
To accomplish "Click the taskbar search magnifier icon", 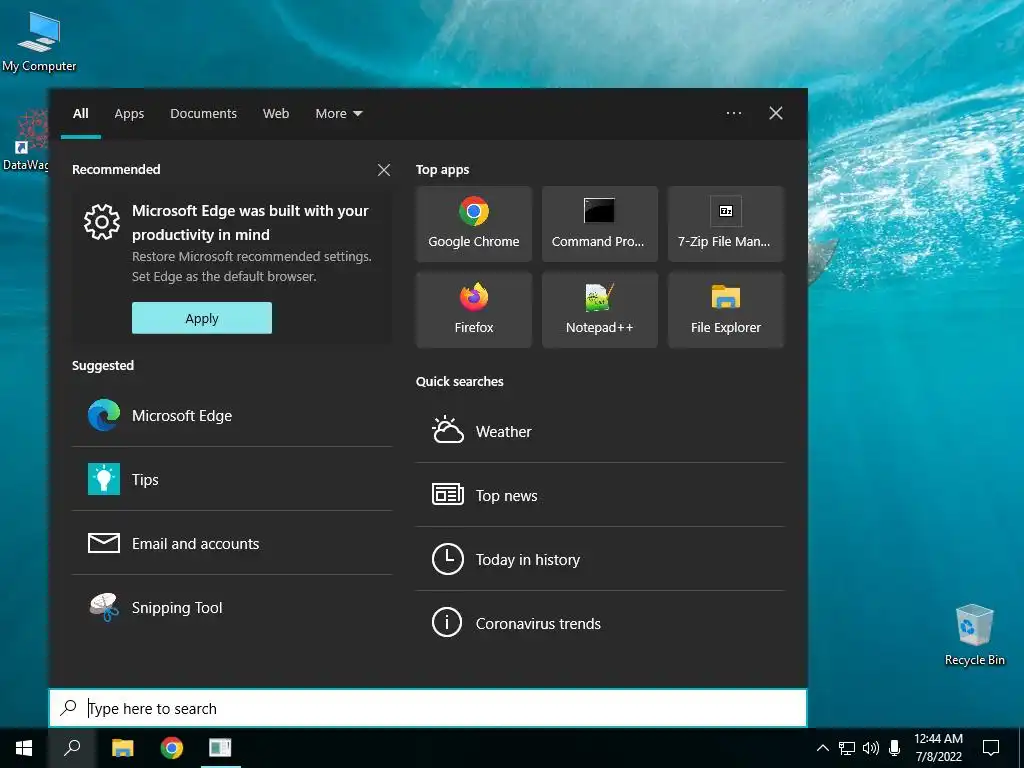I will click(x=72, y=748).
